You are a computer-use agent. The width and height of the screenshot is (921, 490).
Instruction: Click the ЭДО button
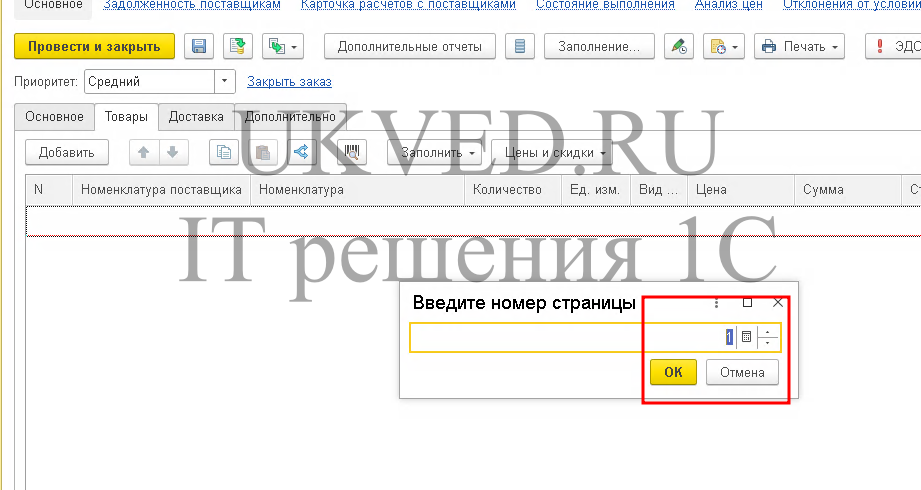[893, 46]
